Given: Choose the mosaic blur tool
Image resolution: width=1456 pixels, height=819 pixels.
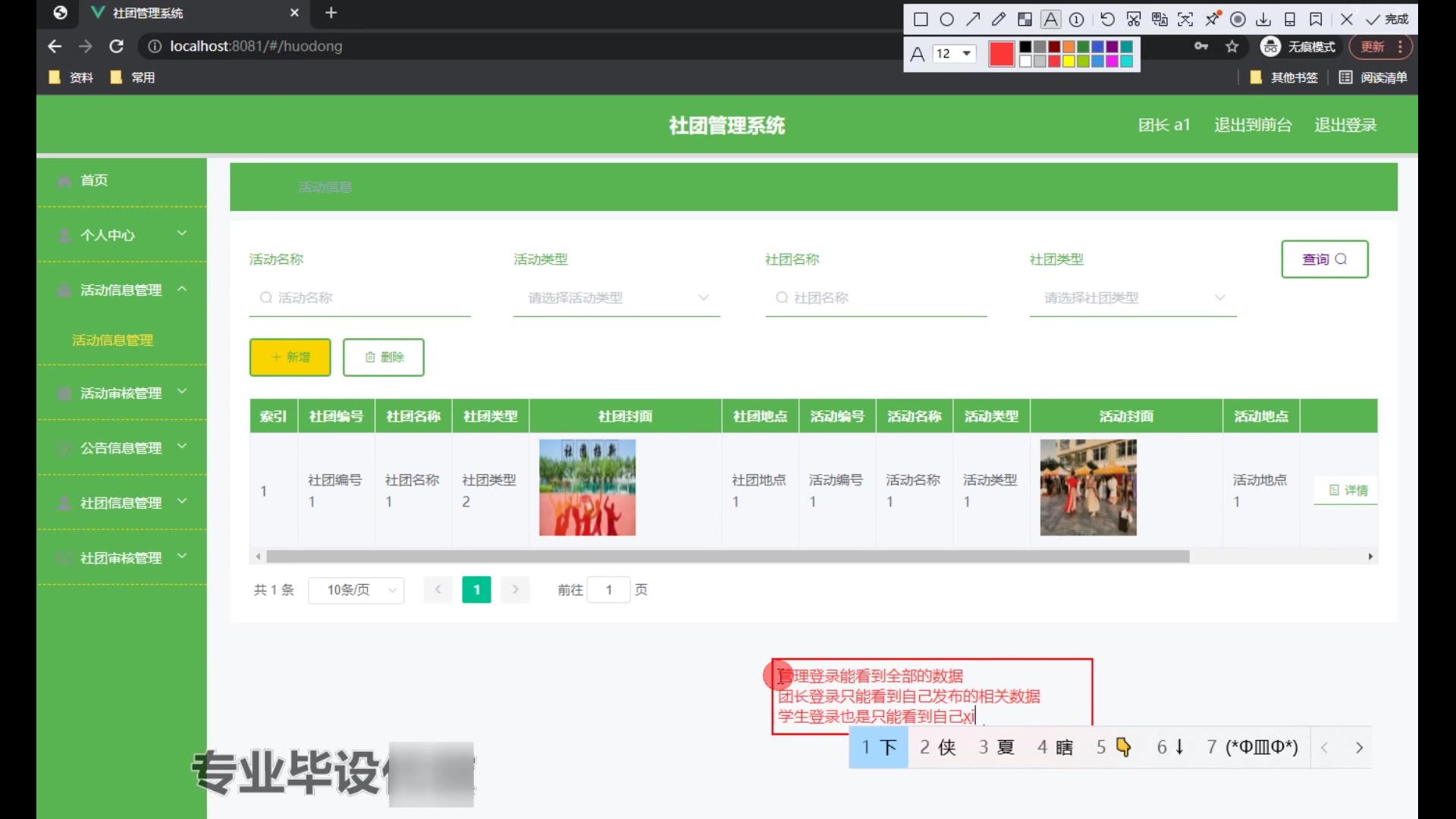Looking at the screenshot, I should 1025,19.
